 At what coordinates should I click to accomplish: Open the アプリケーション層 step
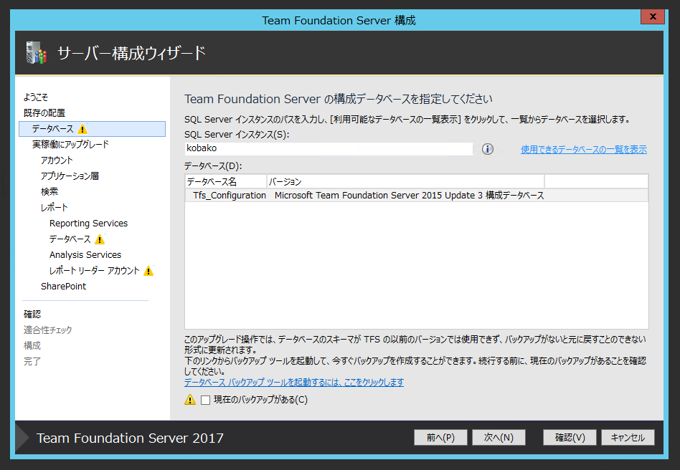(x=70, y=176)
